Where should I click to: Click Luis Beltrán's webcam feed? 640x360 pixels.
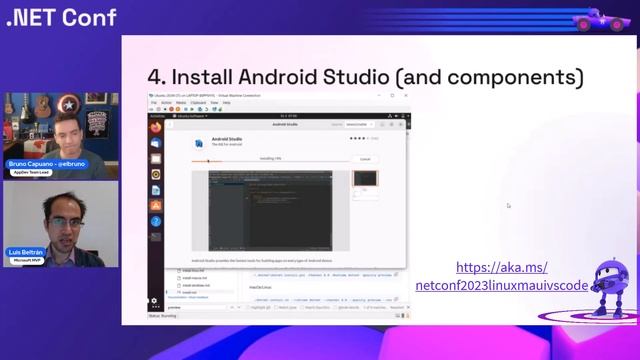tap(61, 224)
